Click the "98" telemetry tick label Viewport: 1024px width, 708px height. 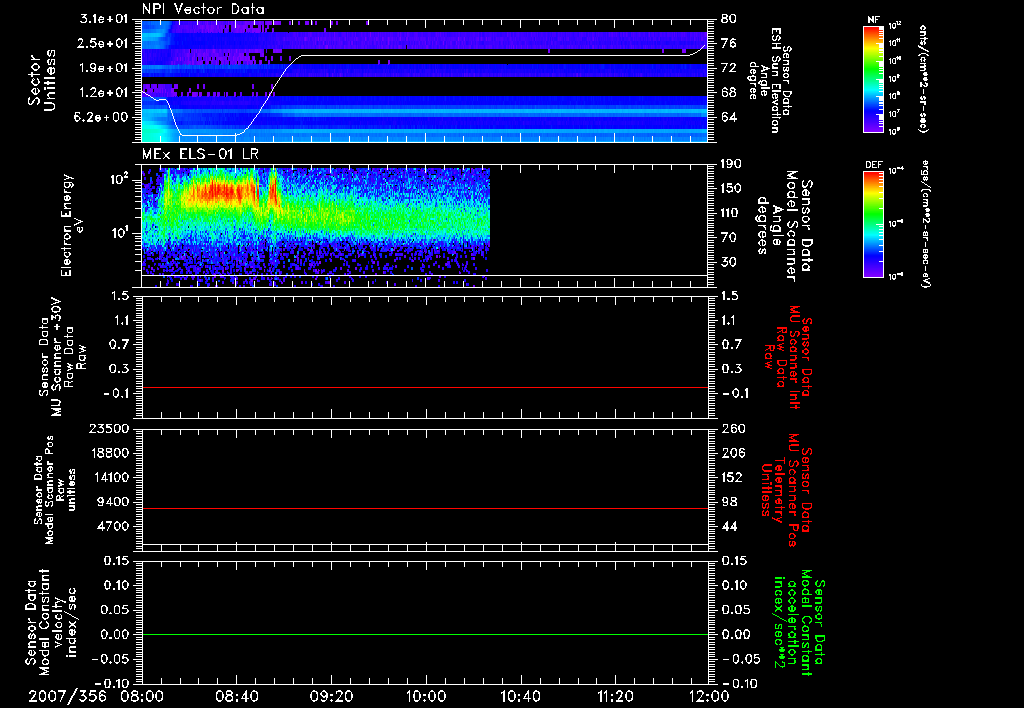pos(729,502)
